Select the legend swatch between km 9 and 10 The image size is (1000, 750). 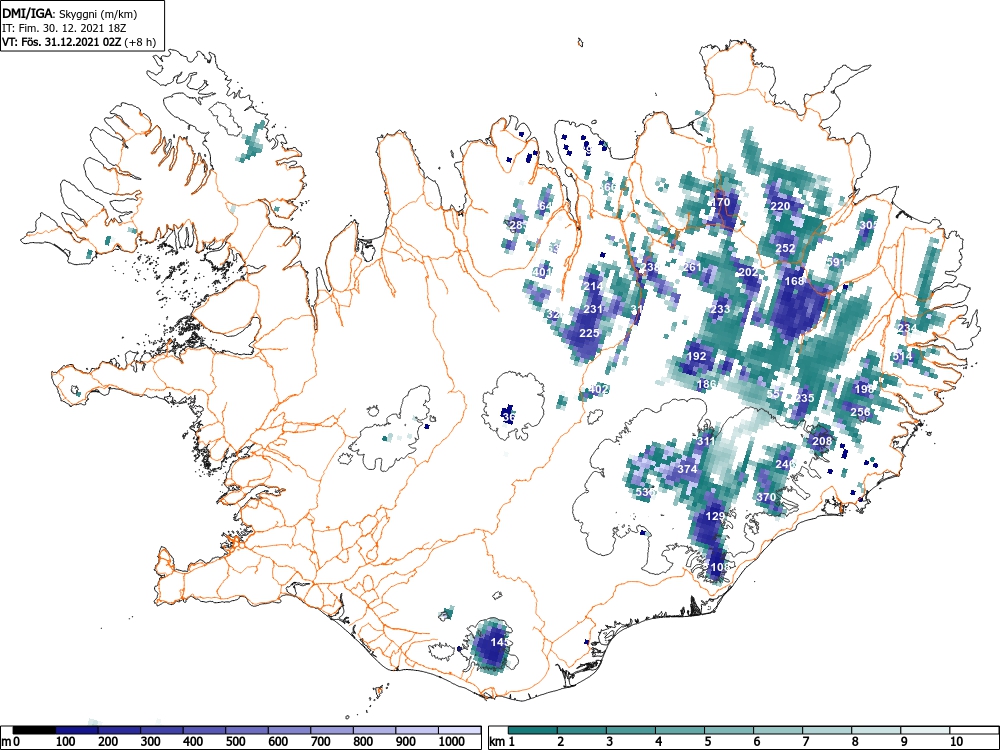[x=925, y=730]
